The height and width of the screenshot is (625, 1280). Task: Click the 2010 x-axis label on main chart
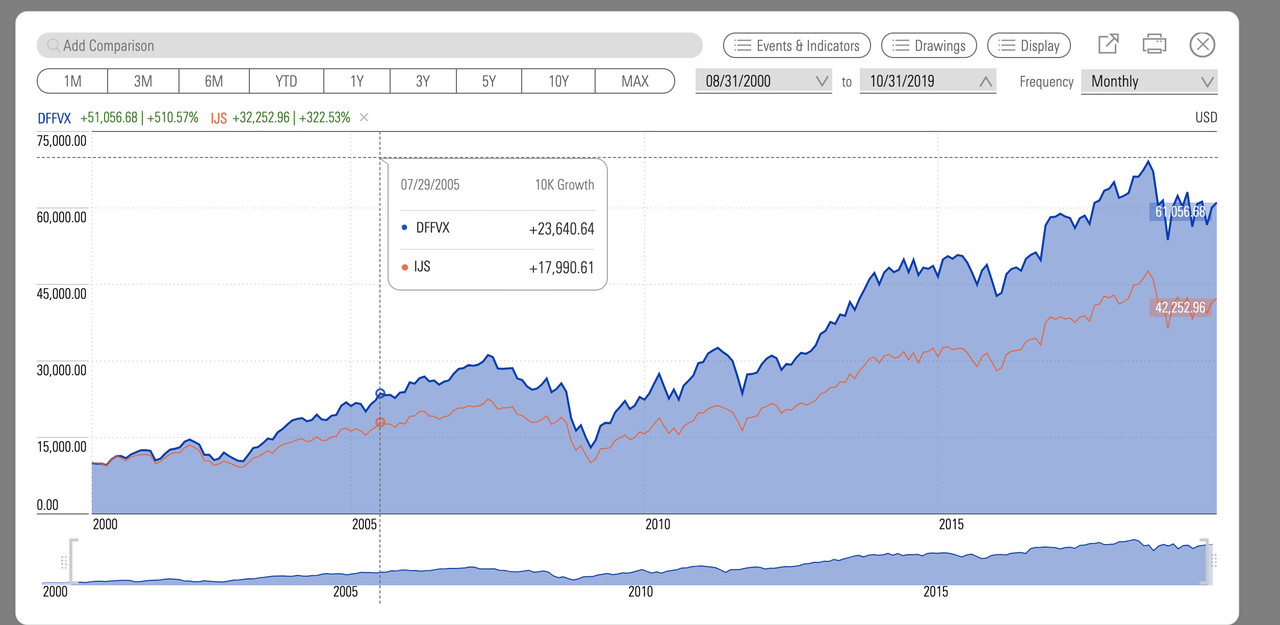point(658,524)
